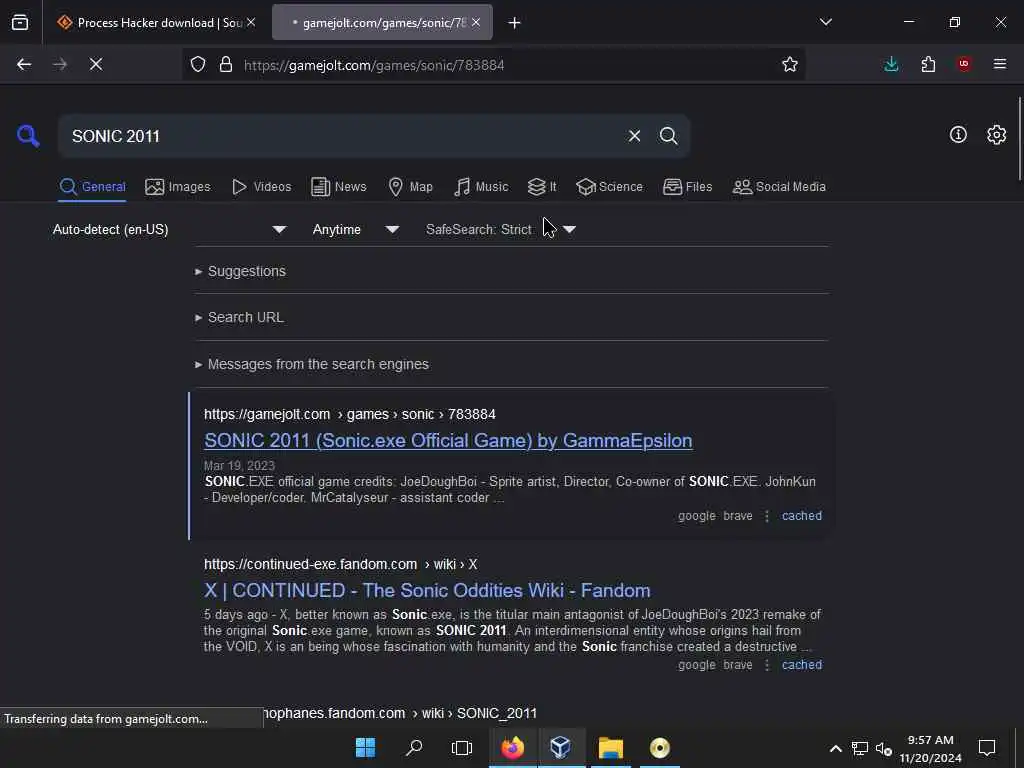The width and height of the screenshot is (1024, 768).
Task: Open the Windows Start menu
Action: pyautogui.click(x=365, y=748)
